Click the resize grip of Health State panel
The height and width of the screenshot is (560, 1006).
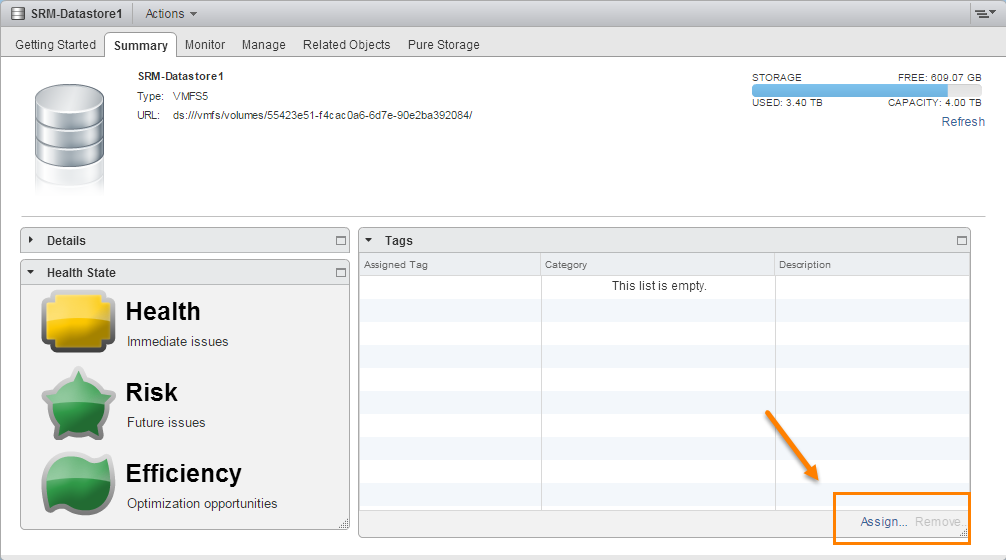pyautogui.click(x=344, y=524)
